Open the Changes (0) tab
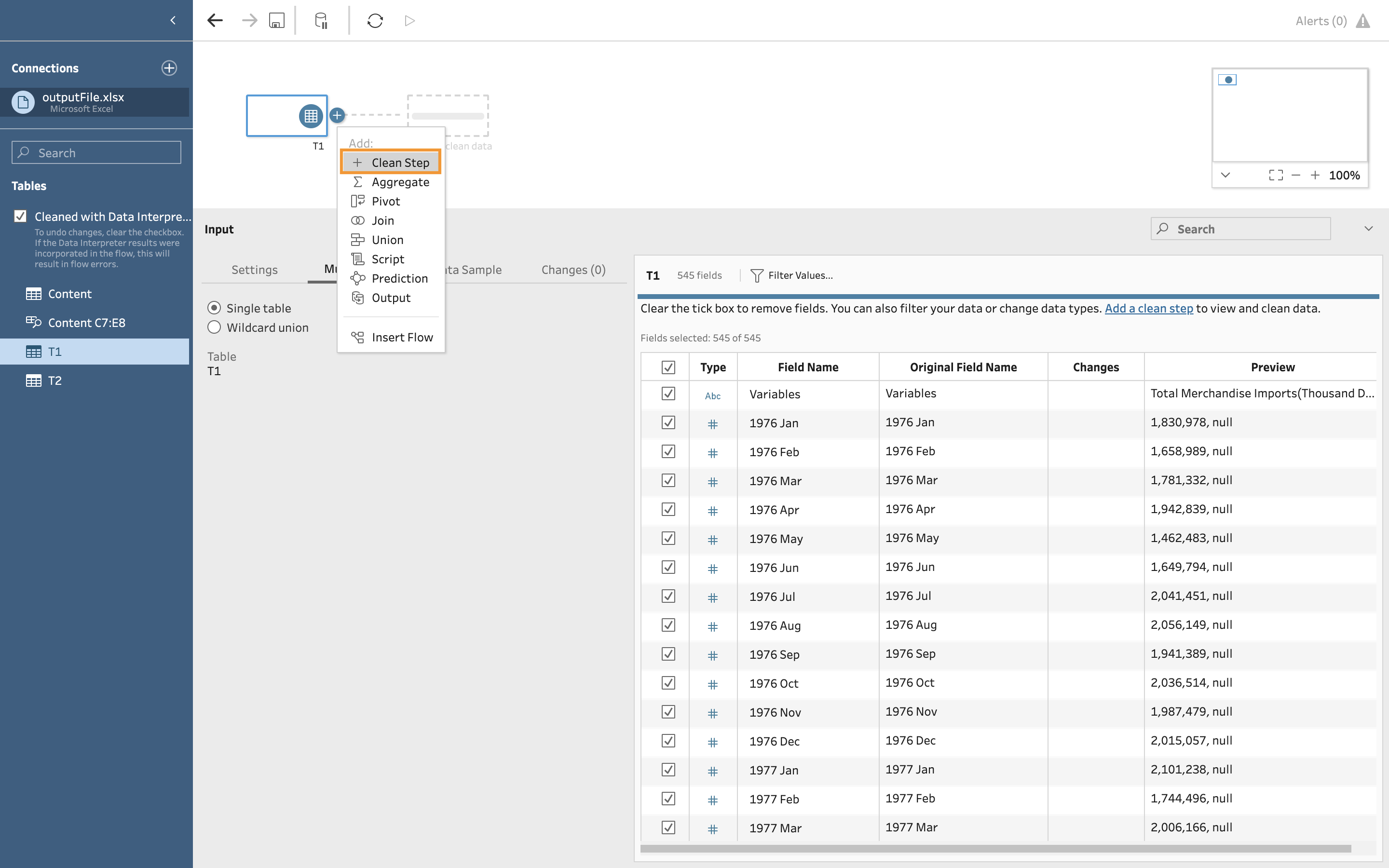 click(573, 270)
